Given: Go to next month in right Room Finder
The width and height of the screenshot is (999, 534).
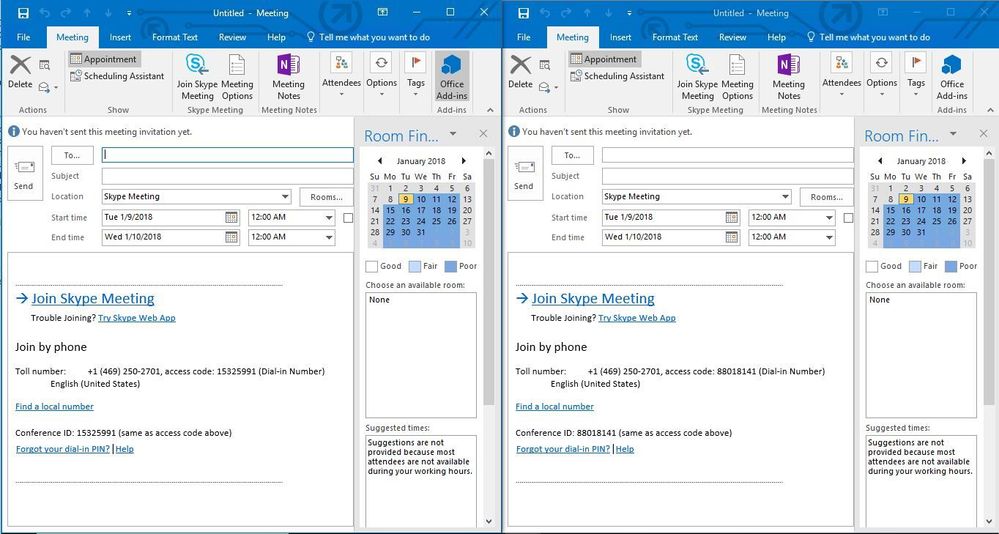Looking at the screenshot, I should 964,161.
